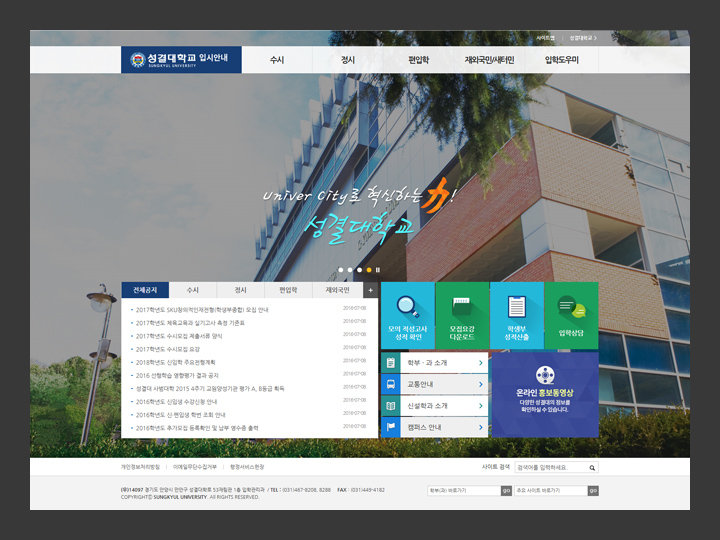The image size is (720, 540).
Task: Open the 모집요강 다운로드 folder tile
Action: [462, 315]
